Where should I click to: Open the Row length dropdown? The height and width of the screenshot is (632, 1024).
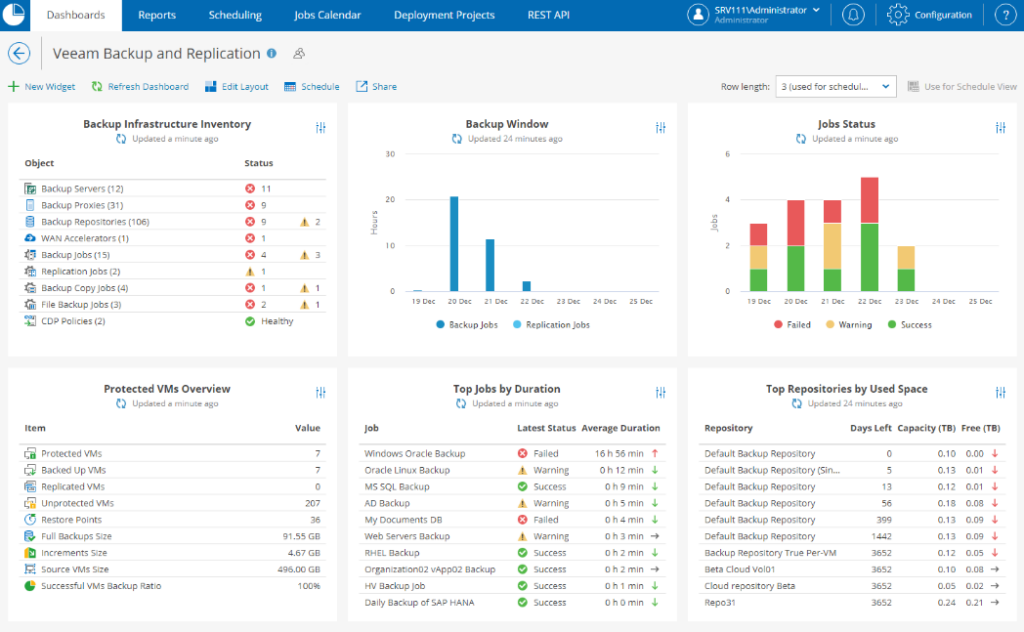tap(835, 86)
